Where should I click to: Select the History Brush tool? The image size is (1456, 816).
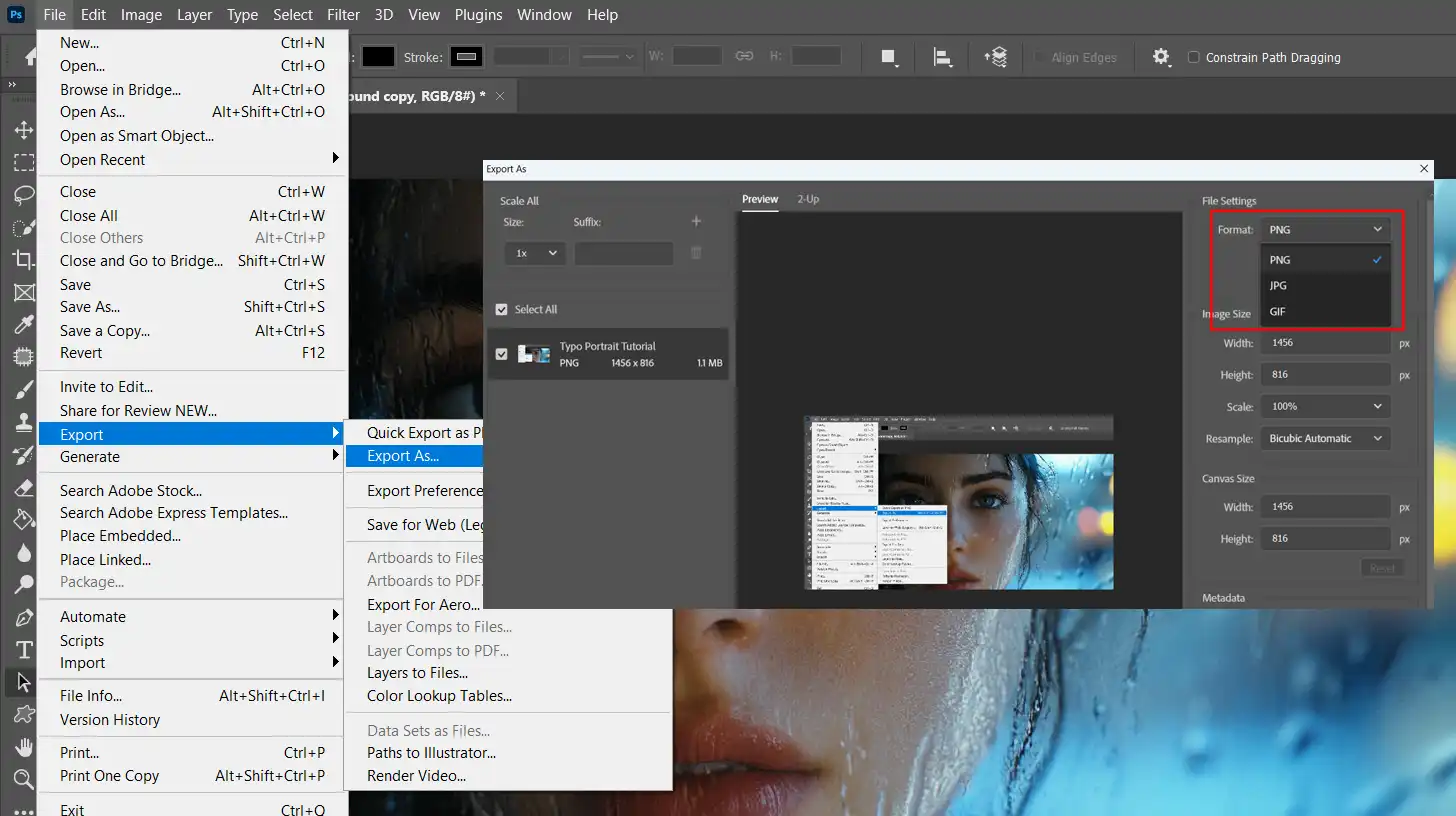click(x=23, y=455)
